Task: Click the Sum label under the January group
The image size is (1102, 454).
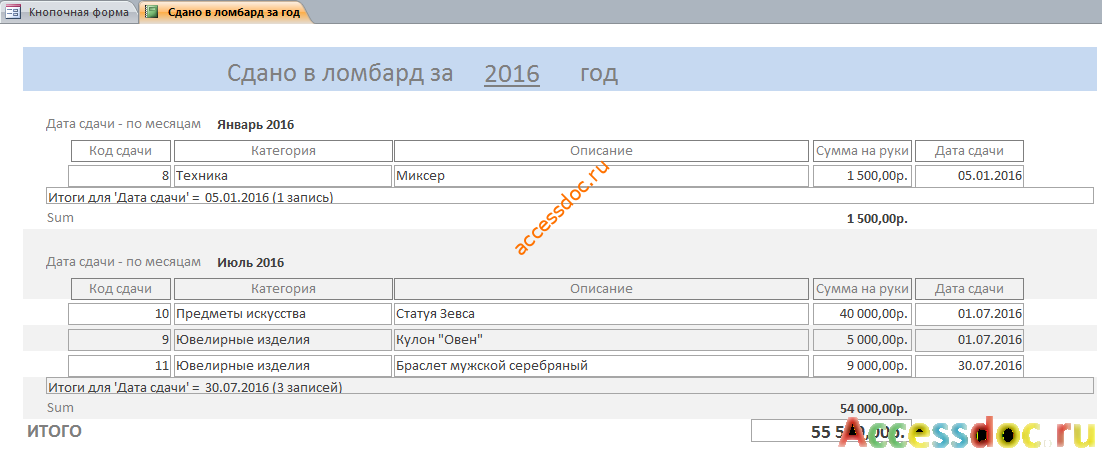Action: coord(60,218)
